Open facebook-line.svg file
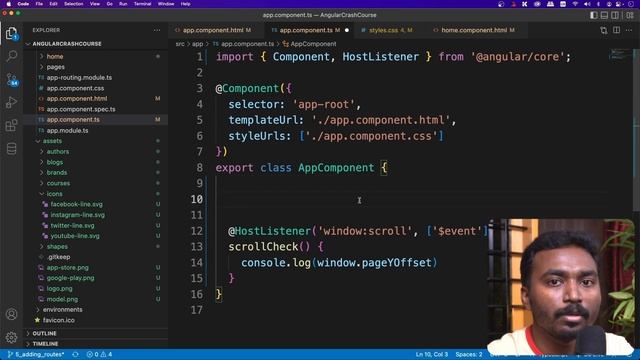Screen dimensions: 640x360 coord(76,204)
